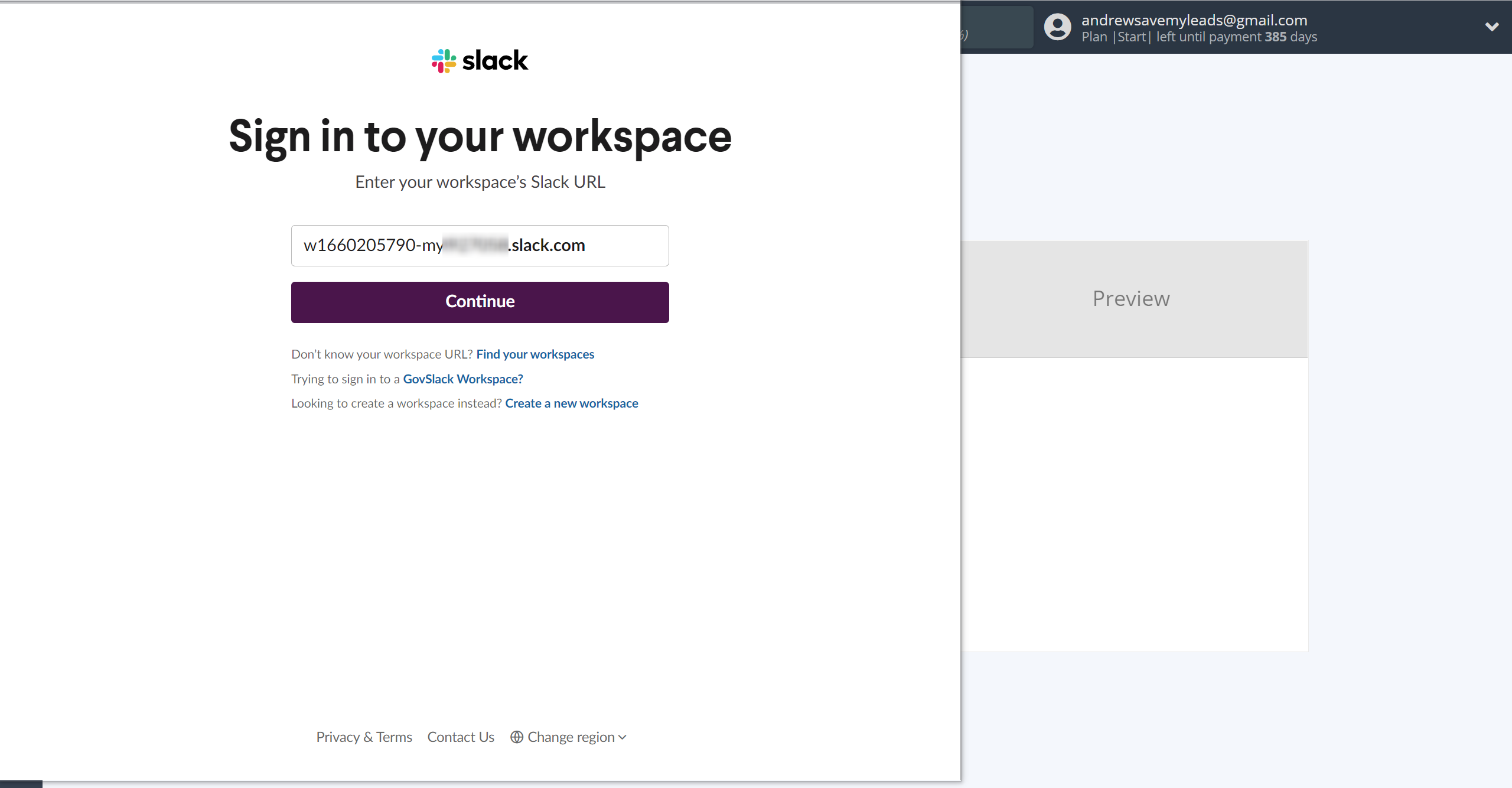Open the Find your workspaces link
Image resolution: width=1512 pixels, height=788 pixels.
(535, 354)
